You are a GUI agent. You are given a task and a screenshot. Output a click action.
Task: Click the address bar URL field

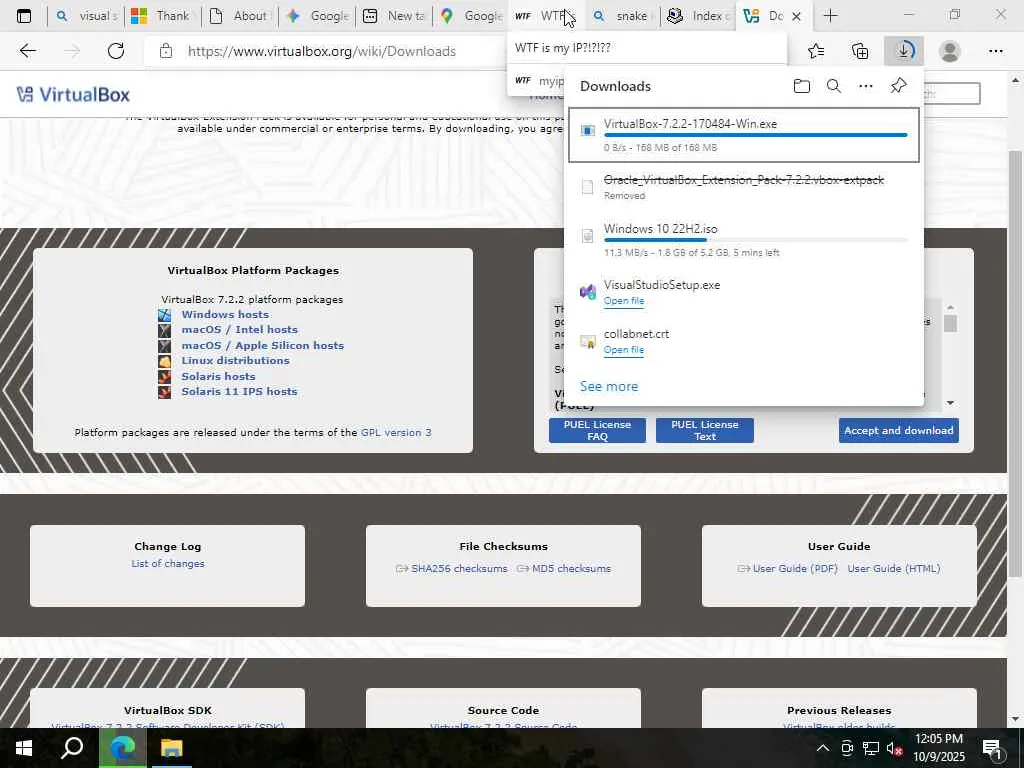(x=321, y=51)
